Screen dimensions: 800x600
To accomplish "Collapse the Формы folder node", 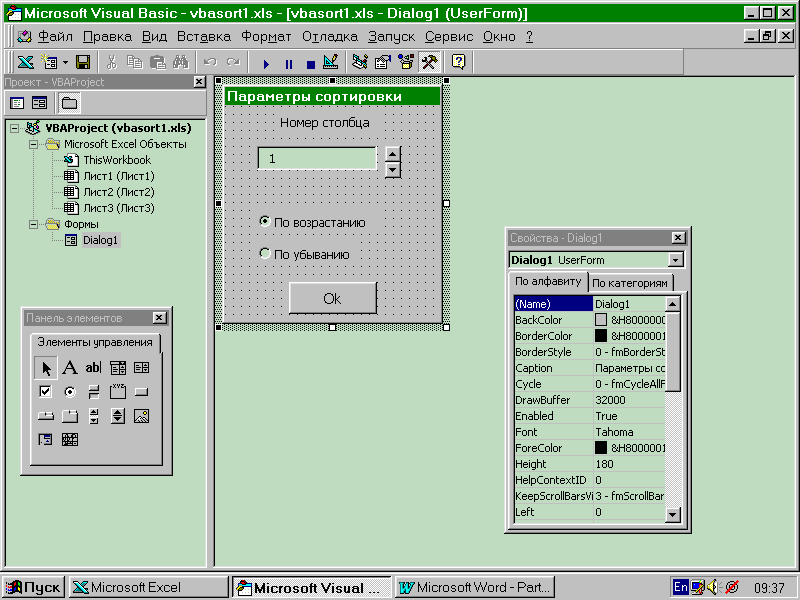I will click(34, 224).
